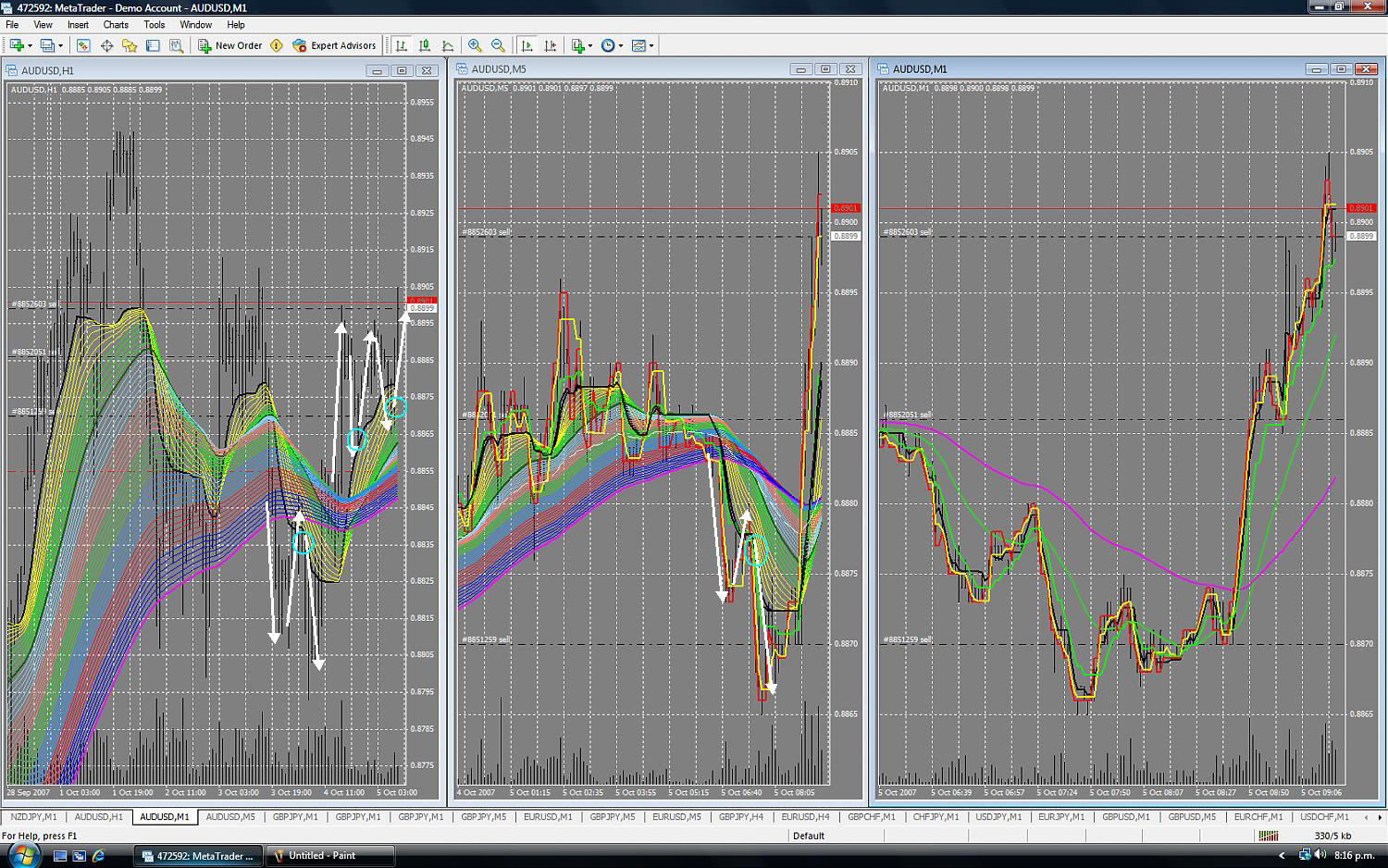
Task: Open the View menu
Action: 43,25
